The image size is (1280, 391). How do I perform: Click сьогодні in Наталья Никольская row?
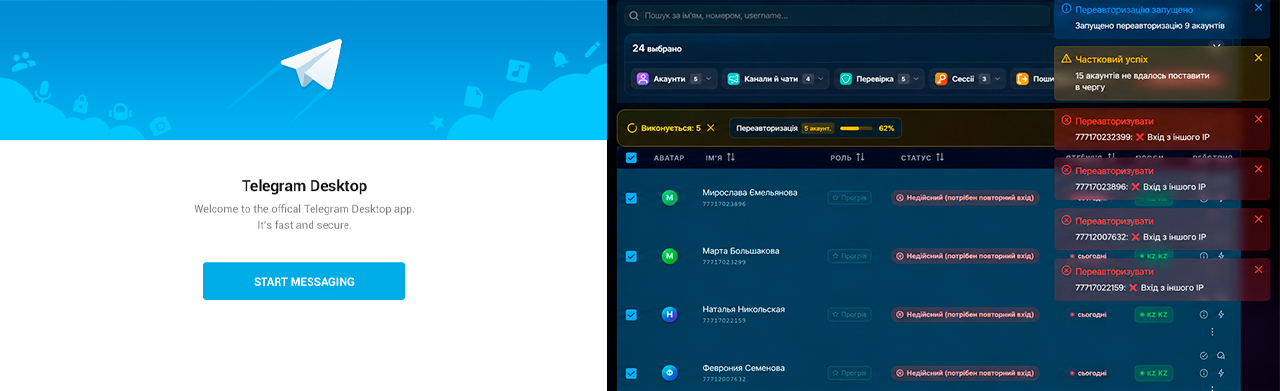1088,315
